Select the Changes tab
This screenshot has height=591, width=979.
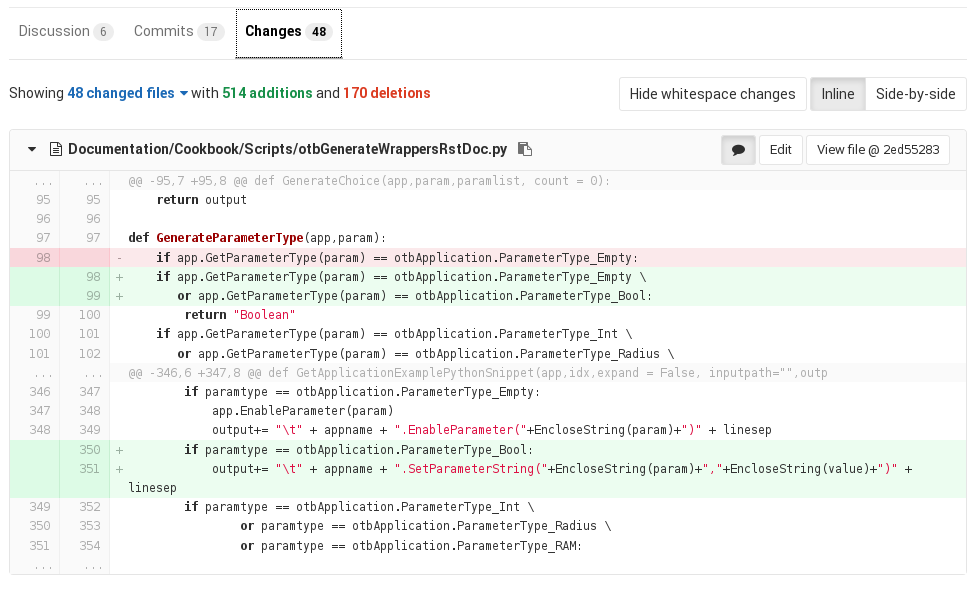288,32
